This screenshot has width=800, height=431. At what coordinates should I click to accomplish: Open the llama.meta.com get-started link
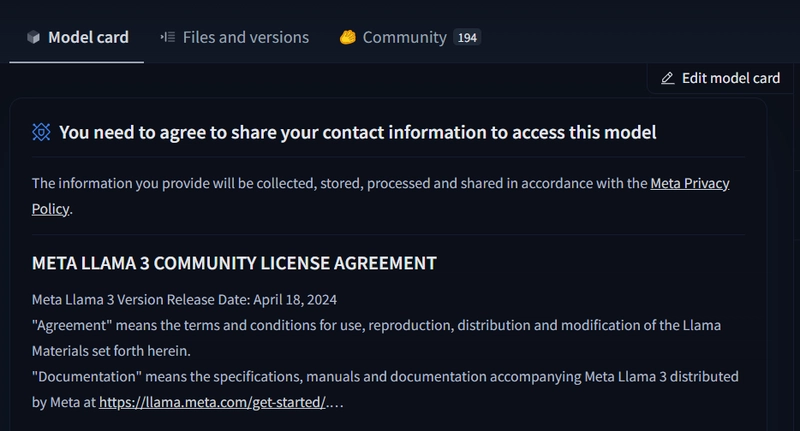pos(212,402)
